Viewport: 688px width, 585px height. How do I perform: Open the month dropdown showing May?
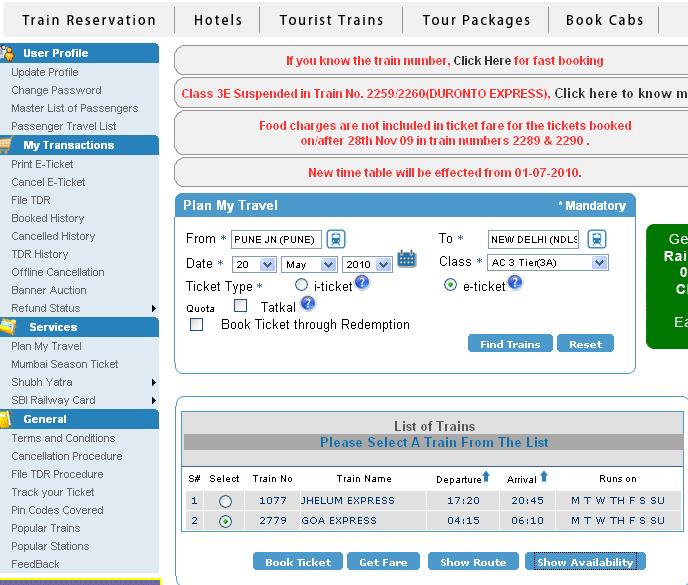tap(309, 264)
